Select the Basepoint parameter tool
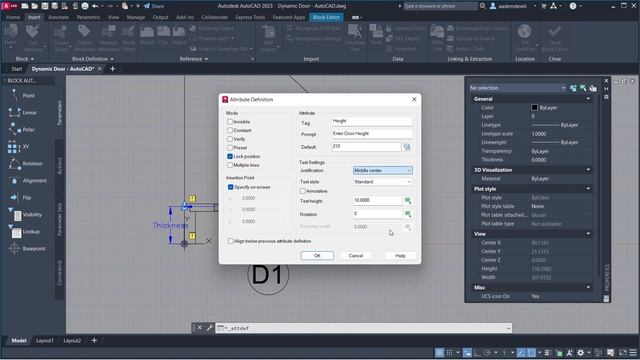Image resolution: width=640 pixels, height=360 pixels. pos(28,249)
